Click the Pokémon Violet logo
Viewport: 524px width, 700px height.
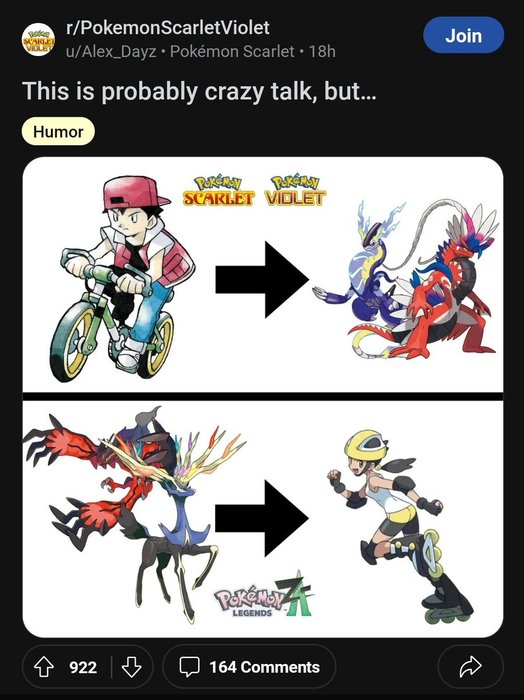pos(295,192)
